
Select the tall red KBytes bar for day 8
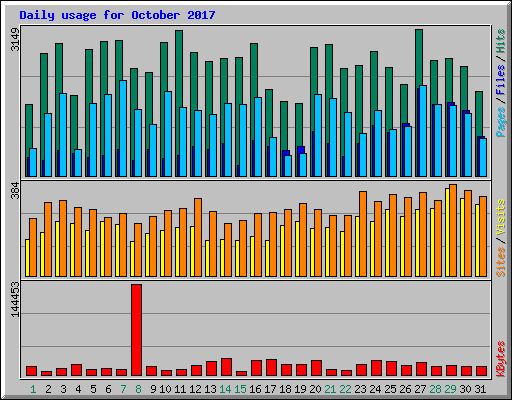(x=136, y=330)
